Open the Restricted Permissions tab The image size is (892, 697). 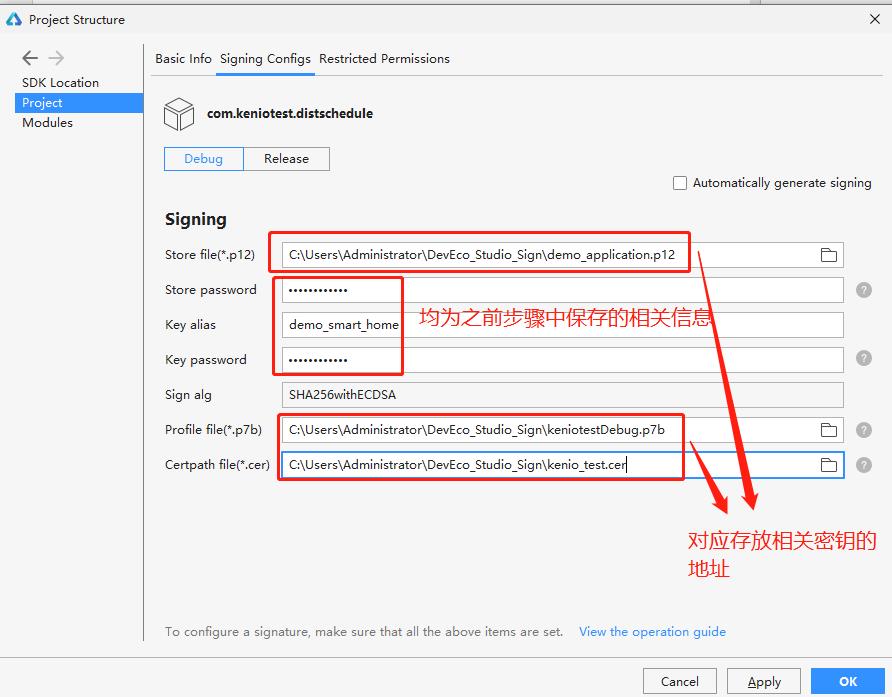[x=384, y=59]
